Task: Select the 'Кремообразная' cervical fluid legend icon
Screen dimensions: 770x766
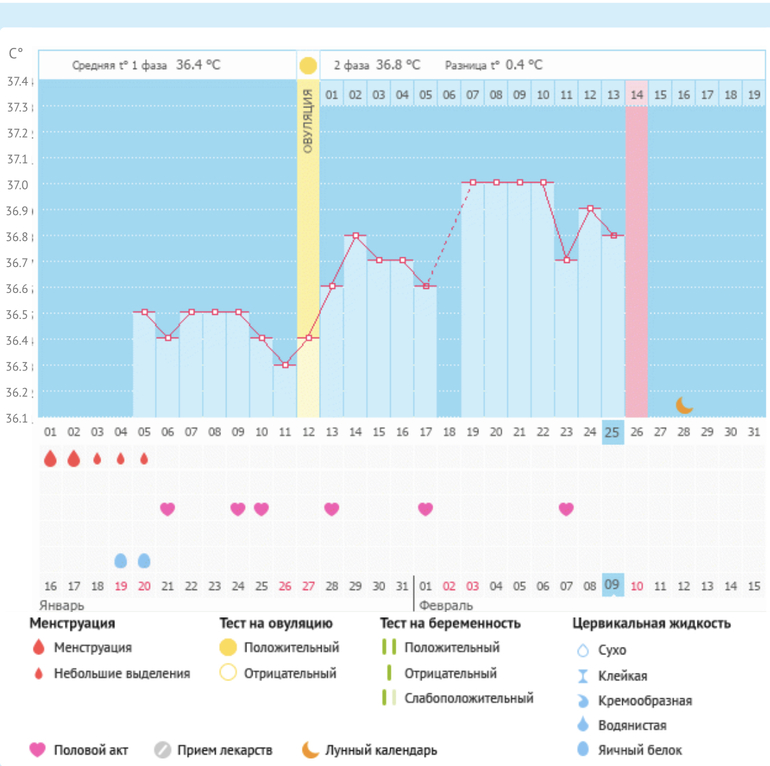Action: coord(582,700)
